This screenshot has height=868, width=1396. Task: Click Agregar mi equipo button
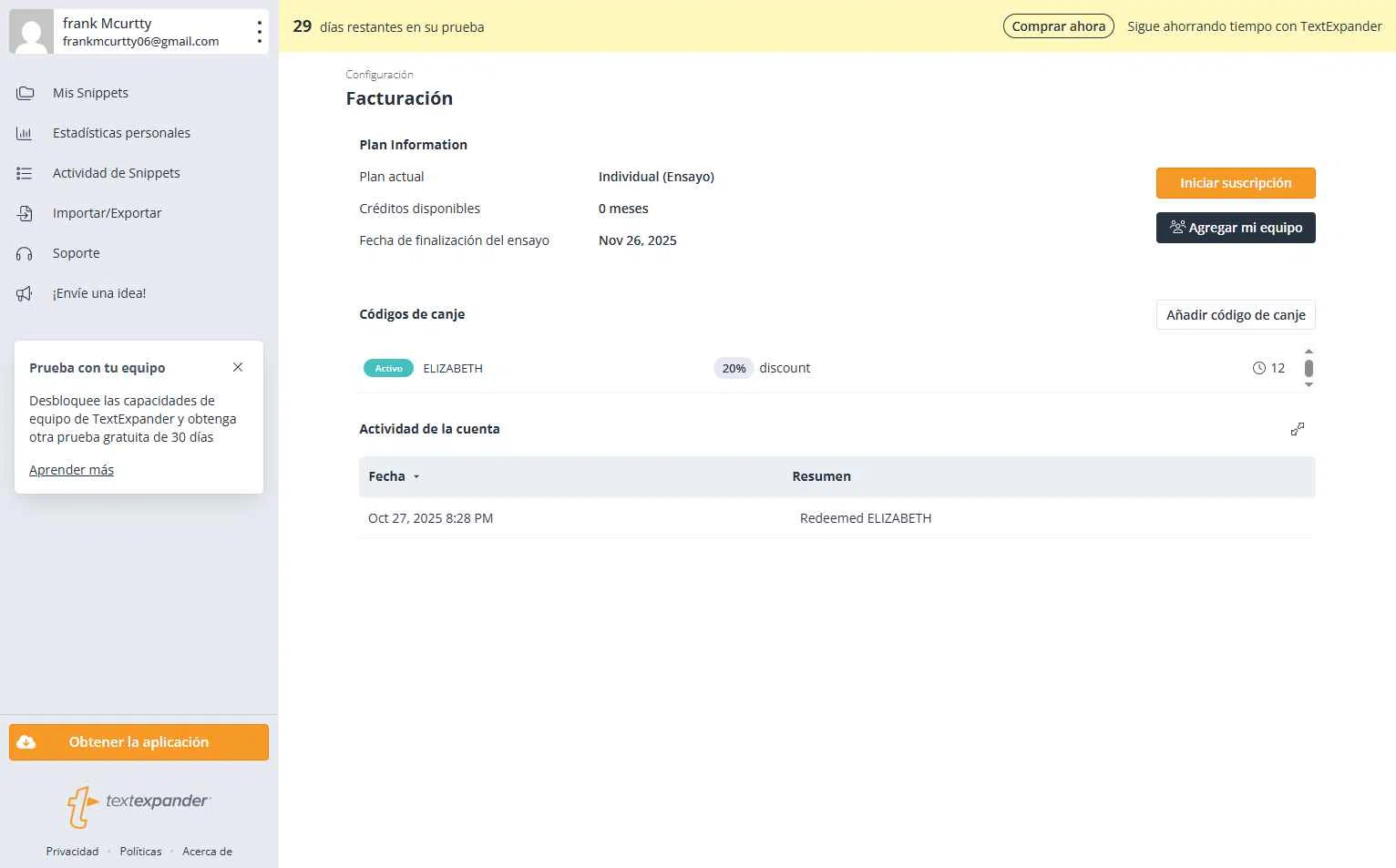click(1236, 228)
